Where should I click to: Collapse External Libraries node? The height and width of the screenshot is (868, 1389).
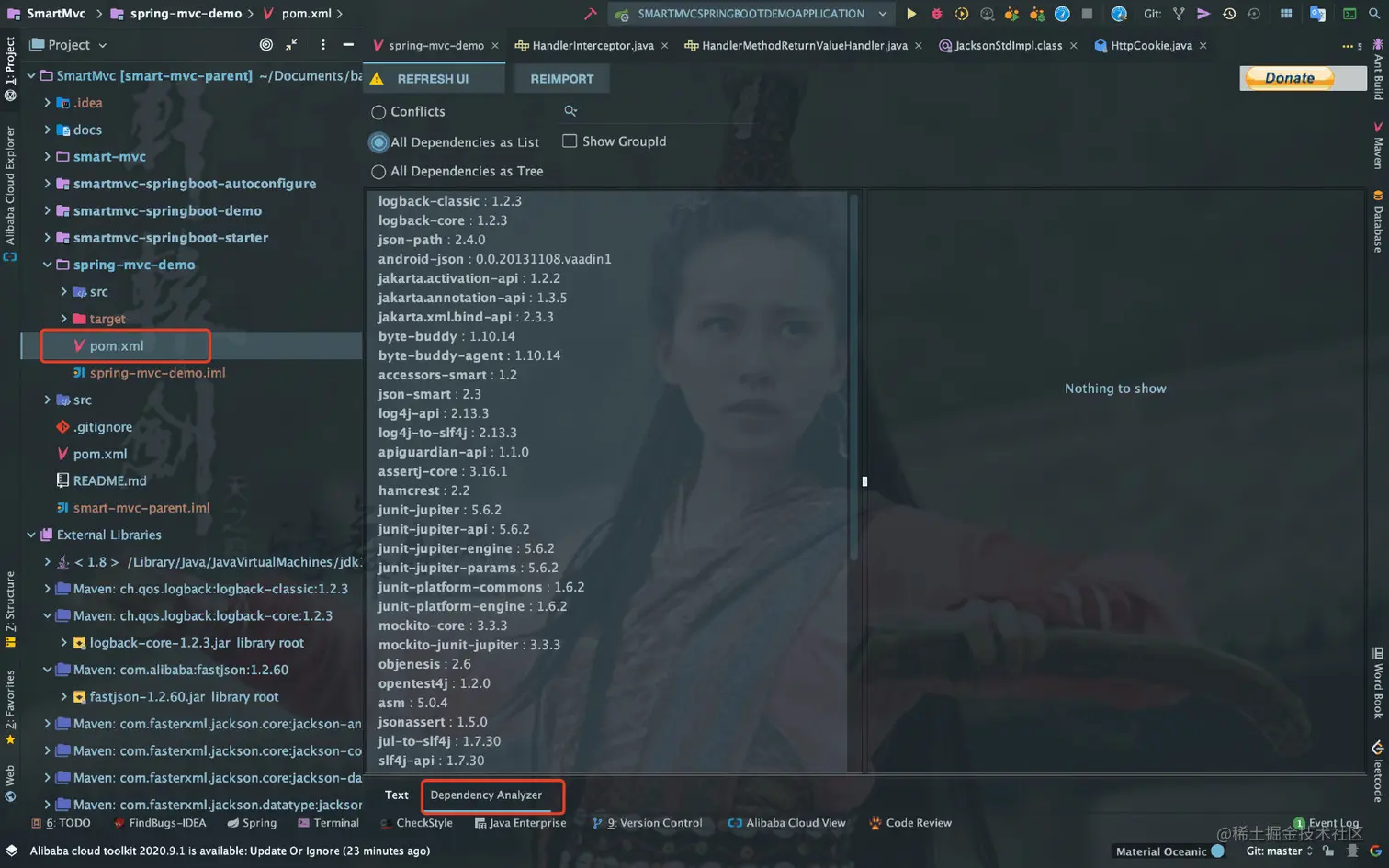[30, 535]
